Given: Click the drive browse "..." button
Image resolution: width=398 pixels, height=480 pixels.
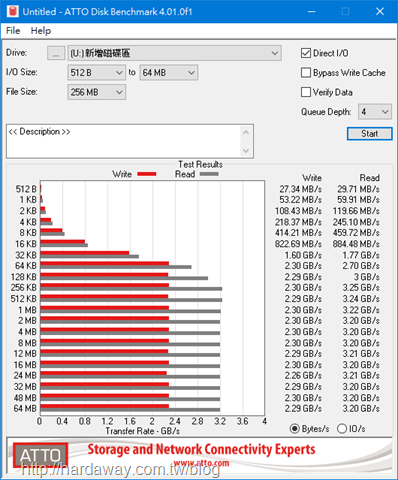Looking at the screenshot, I should tap(56, 53).
